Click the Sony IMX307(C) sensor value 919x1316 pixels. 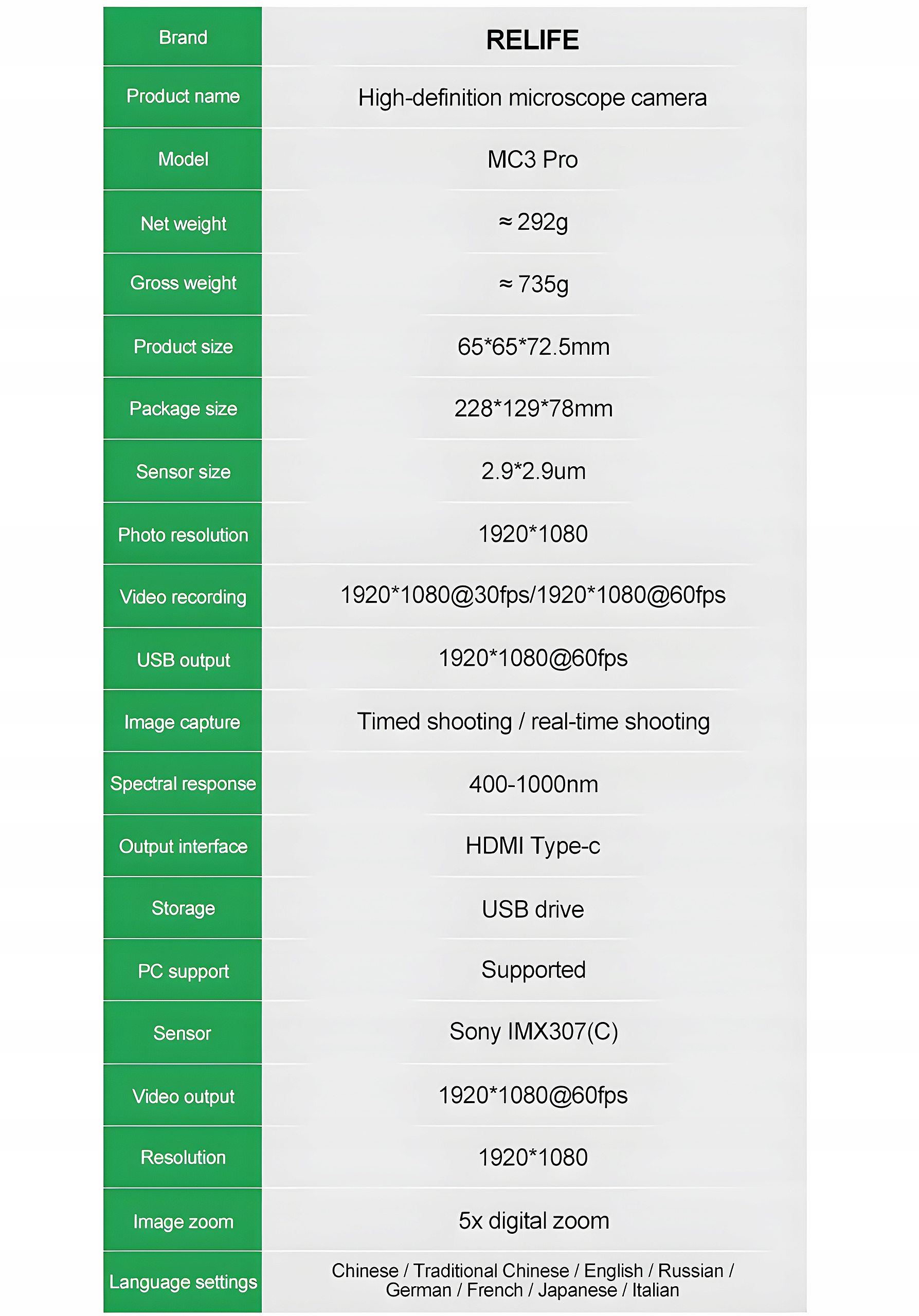click(533, 1032)
